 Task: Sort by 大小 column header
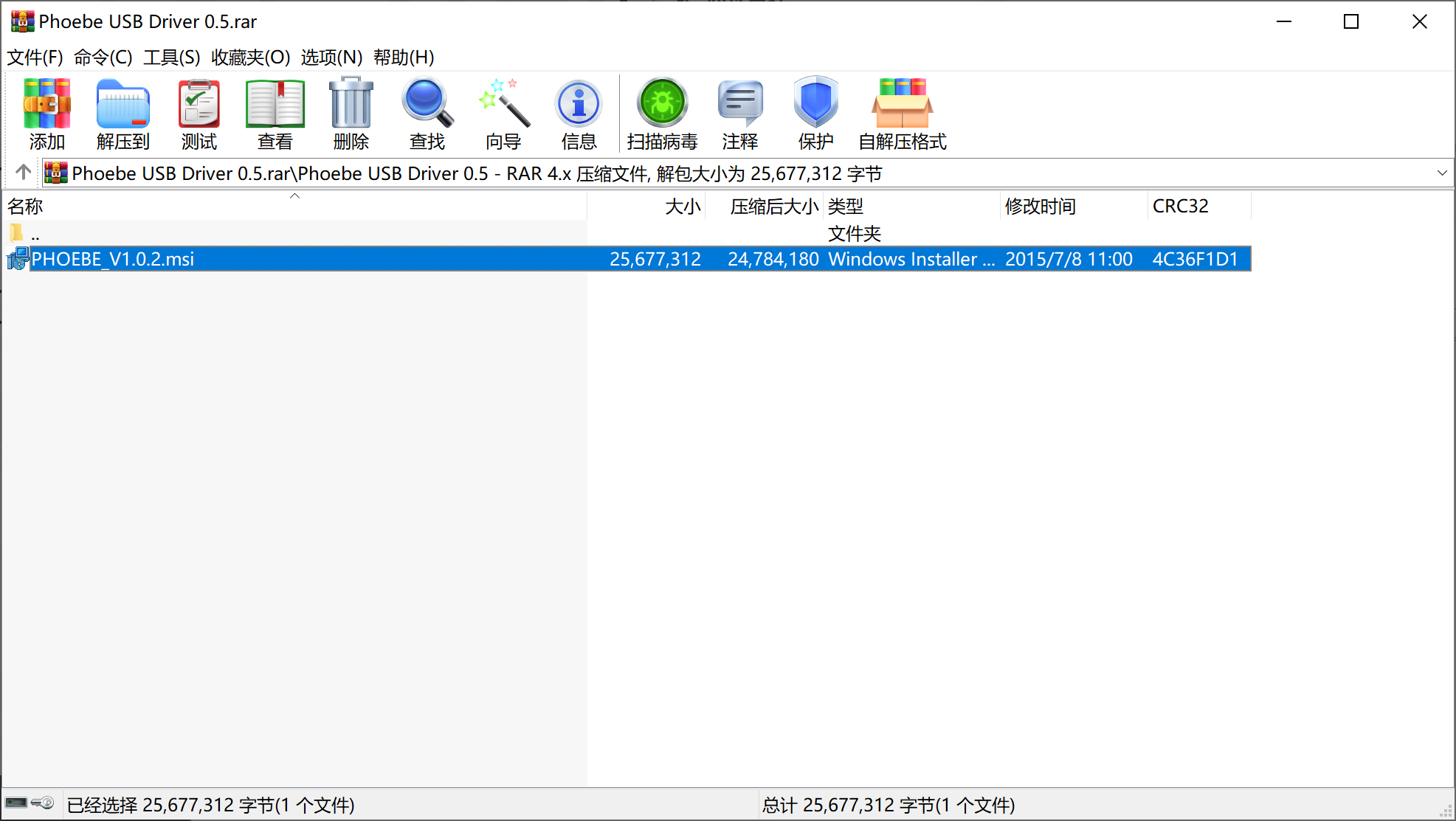[646, 206]
